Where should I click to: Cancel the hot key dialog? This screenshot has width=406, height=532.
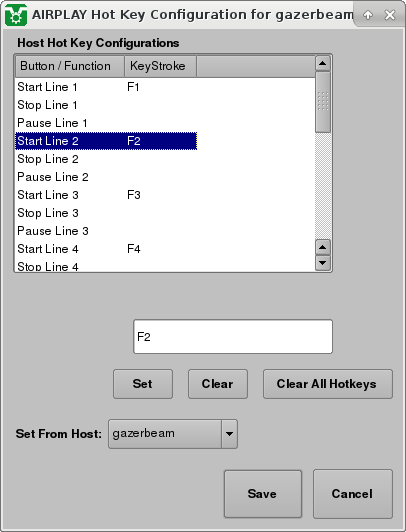[x=353, y=494]
